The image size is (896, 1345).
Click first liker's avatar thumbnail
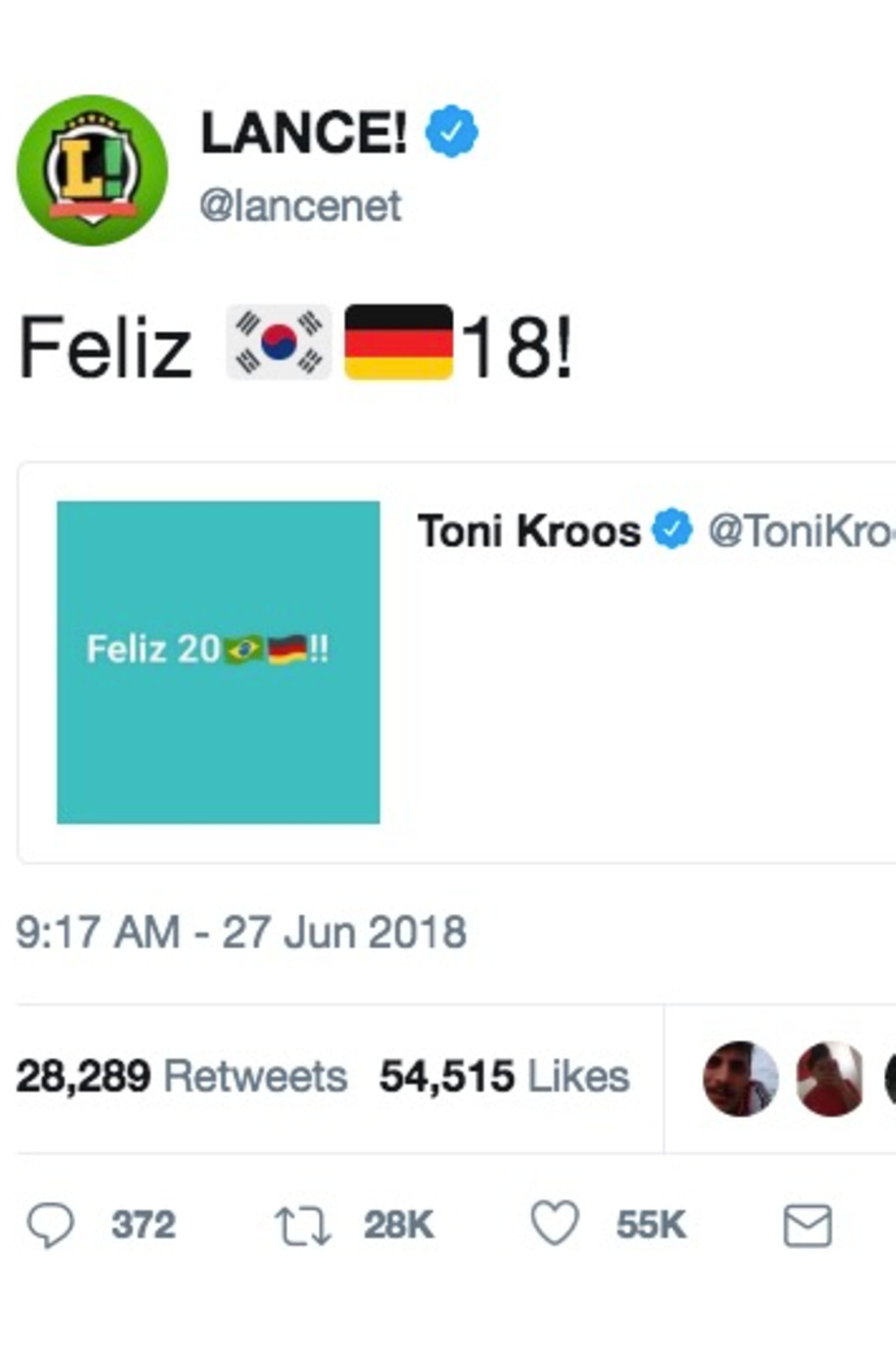point(741,1078)
